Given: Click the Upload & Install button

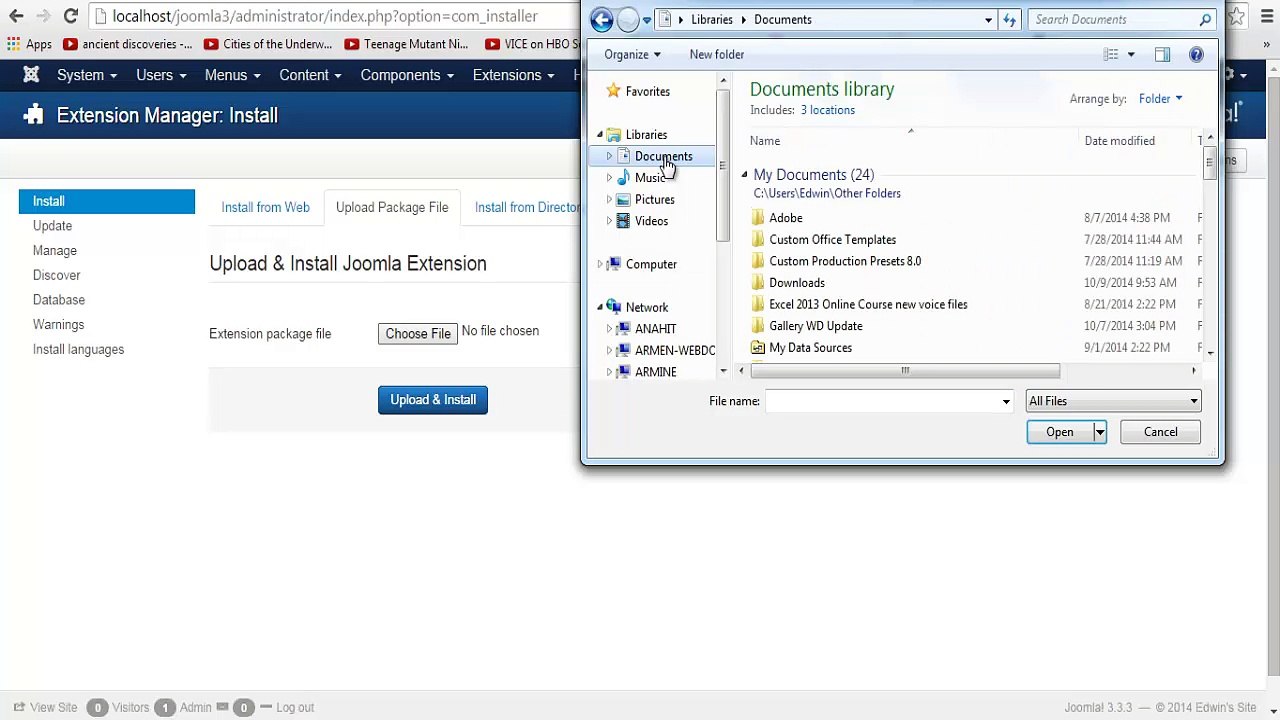Looking at the screenshot, I should pyautogui.click(x=433, y=400).
